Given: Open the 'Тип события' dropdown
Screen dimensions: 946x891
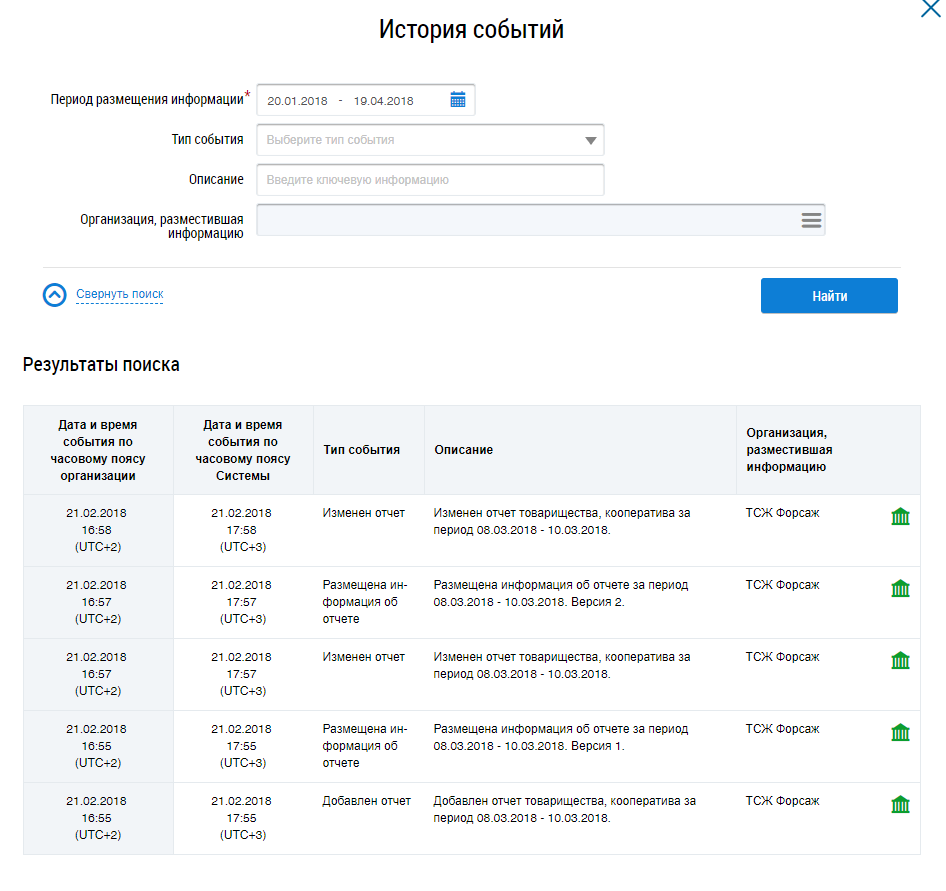Looking at the screenshot, I should pos(430,140).
